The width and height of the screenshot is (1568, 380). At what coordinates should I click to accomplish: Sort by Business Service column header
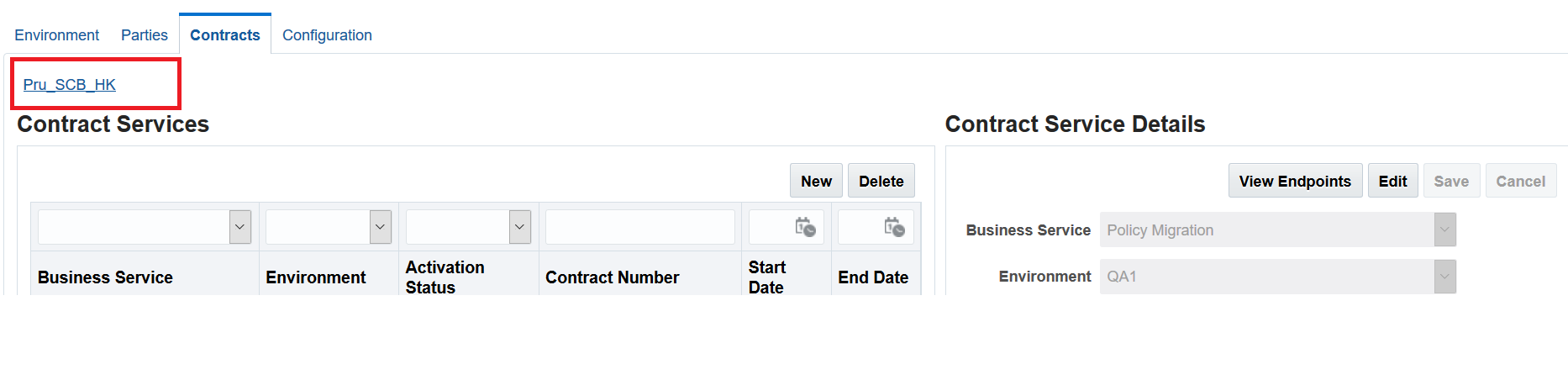coord(105,277)
